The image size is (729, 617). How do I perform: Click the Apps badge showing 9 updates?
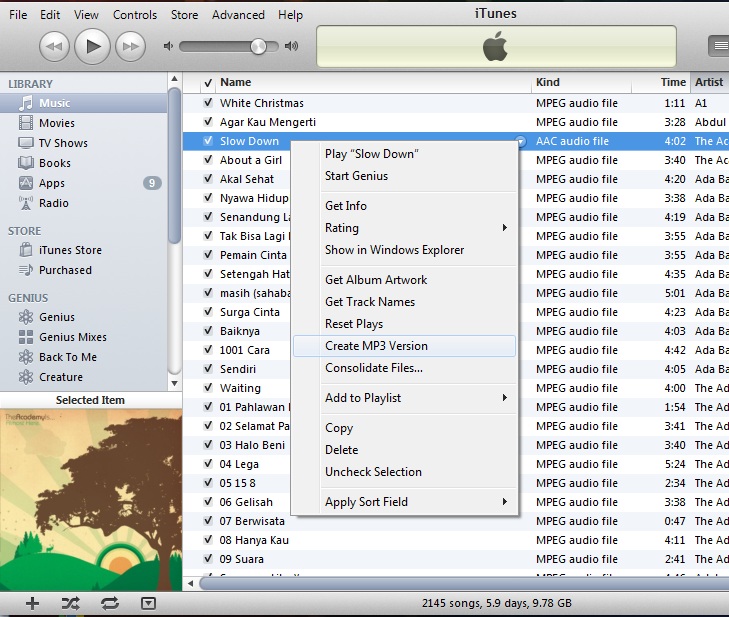pyautogui.click(x=152, y=183)
